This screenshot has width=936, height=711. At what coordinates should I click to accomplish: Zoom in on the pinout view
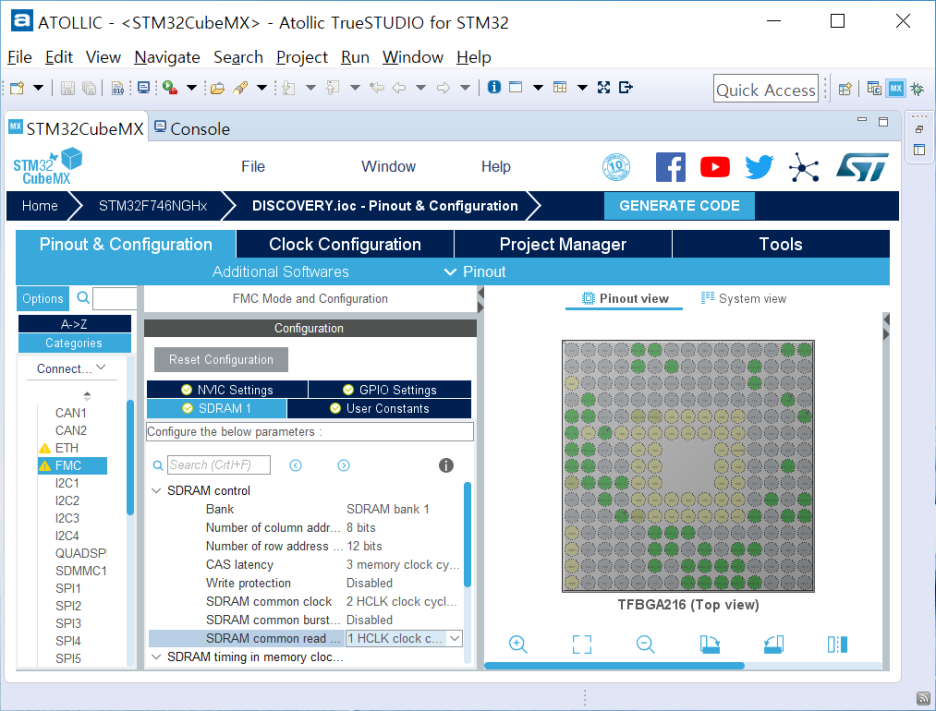pyautogui.click(x=518, y=644)
